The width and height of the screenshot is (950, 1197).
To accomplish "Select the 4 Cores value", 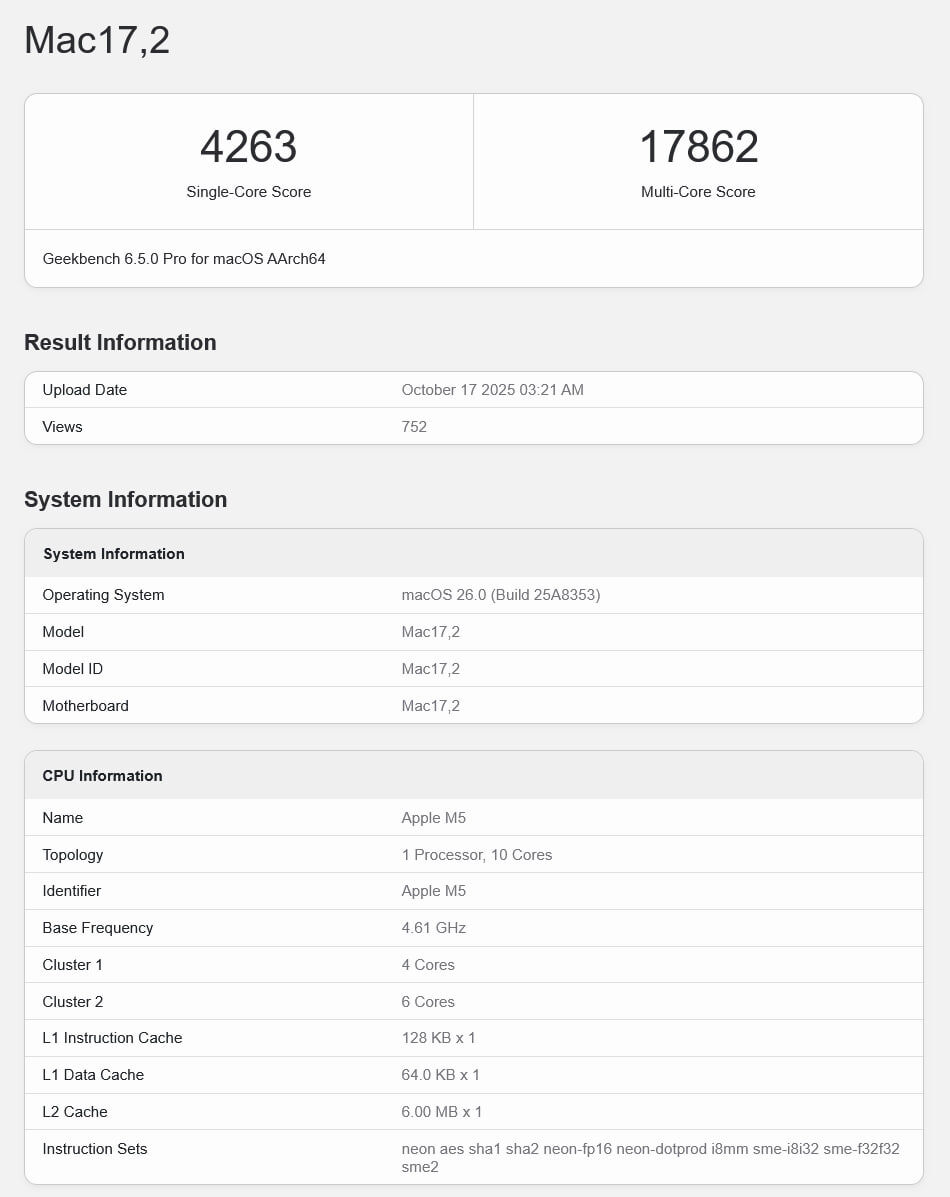I will tap(428, 965).
